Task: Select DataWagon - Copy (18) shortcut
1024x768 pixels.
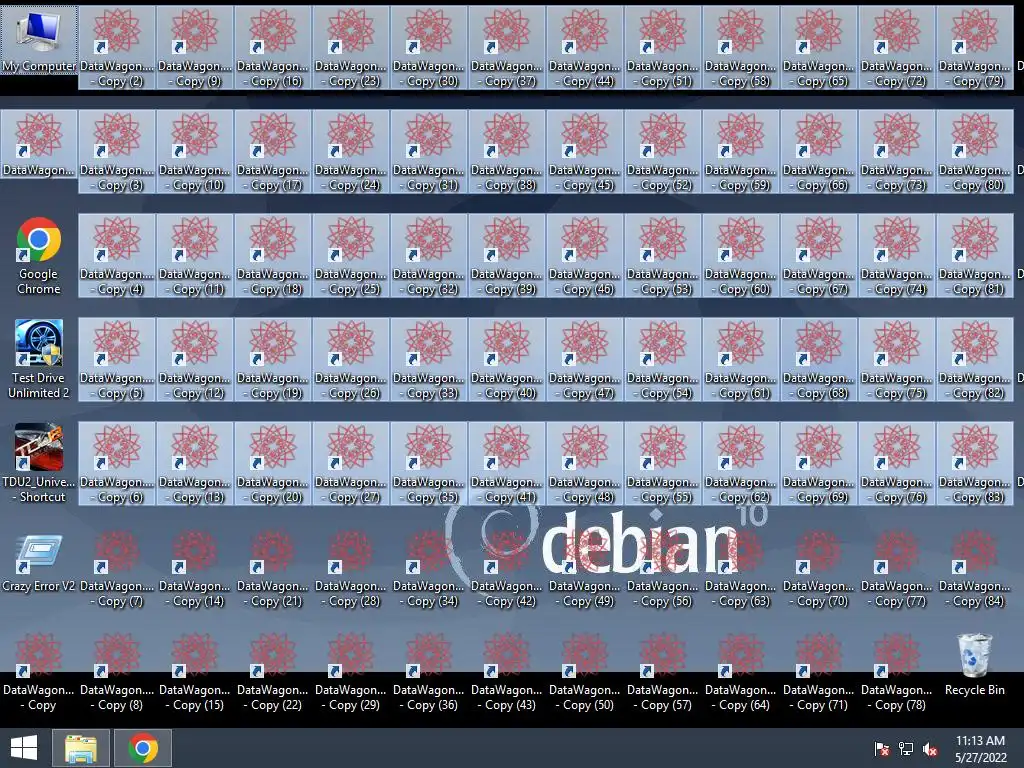Action: pos(273,256)
